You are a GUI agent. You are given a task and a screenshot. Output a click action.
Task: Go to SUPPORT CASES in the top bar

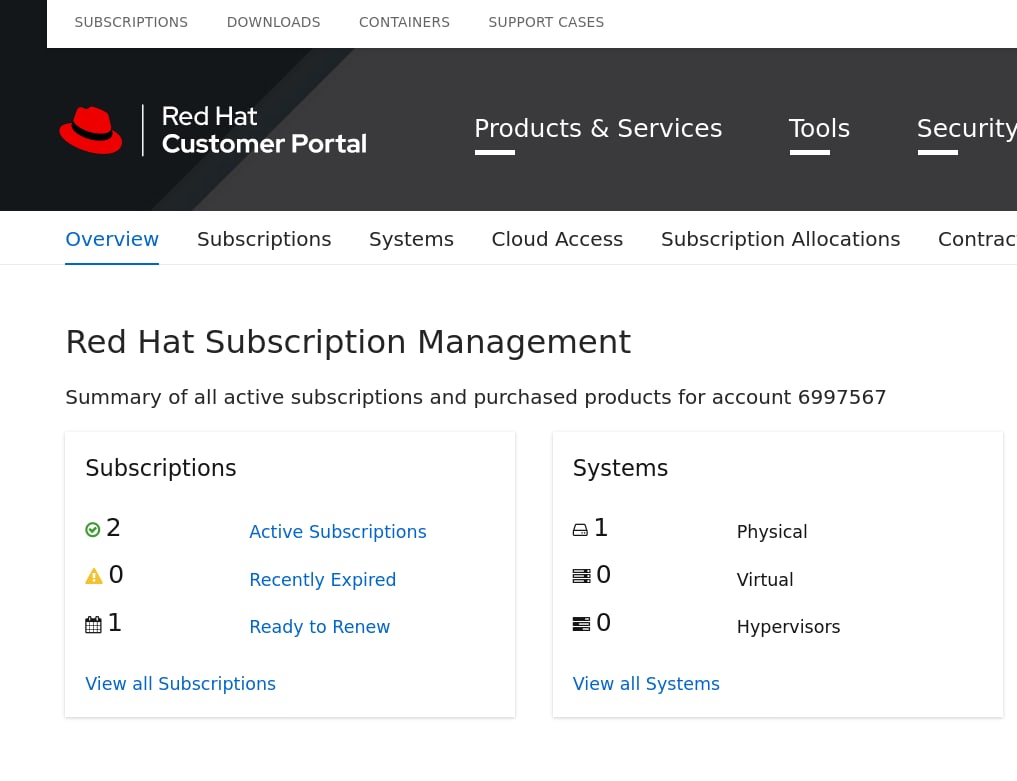(x=546, y=23)
